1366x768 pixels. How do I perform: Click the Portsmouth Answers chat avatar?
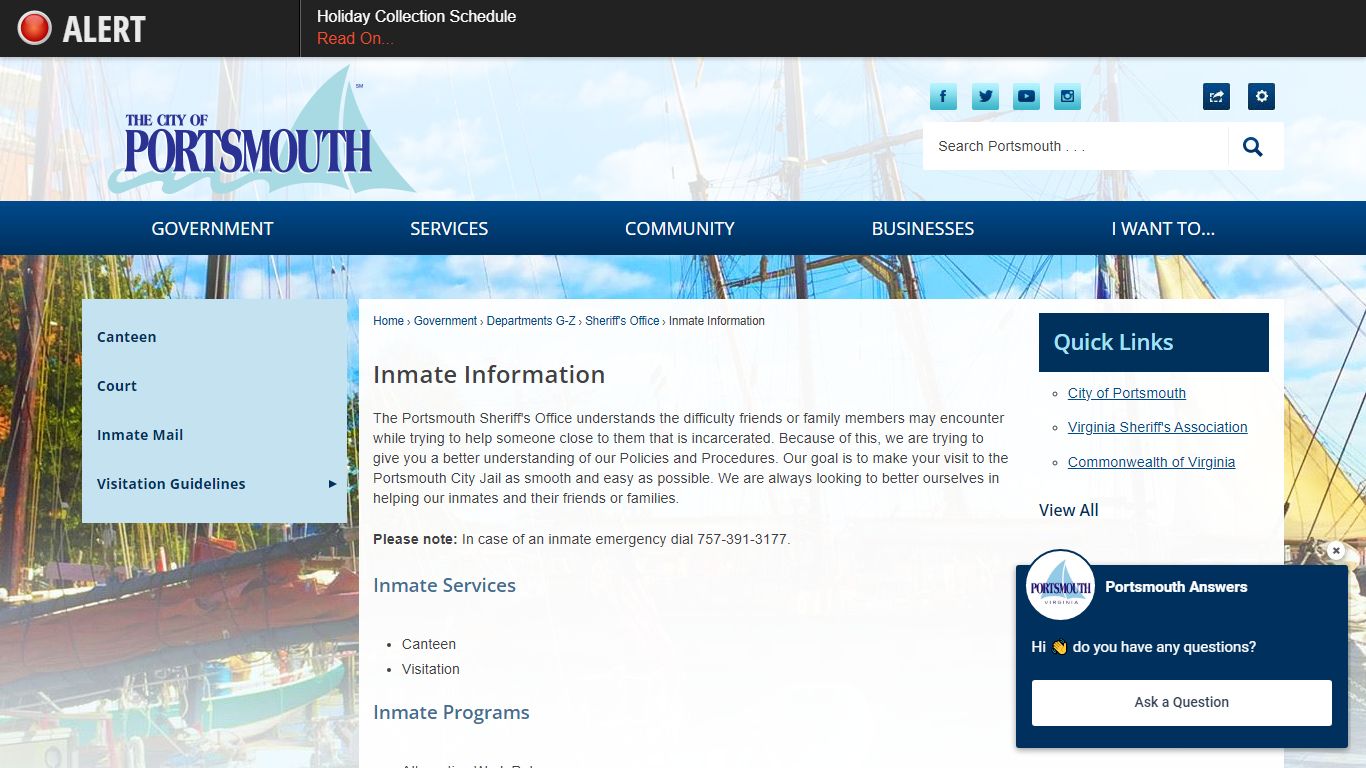point(1060,589)
